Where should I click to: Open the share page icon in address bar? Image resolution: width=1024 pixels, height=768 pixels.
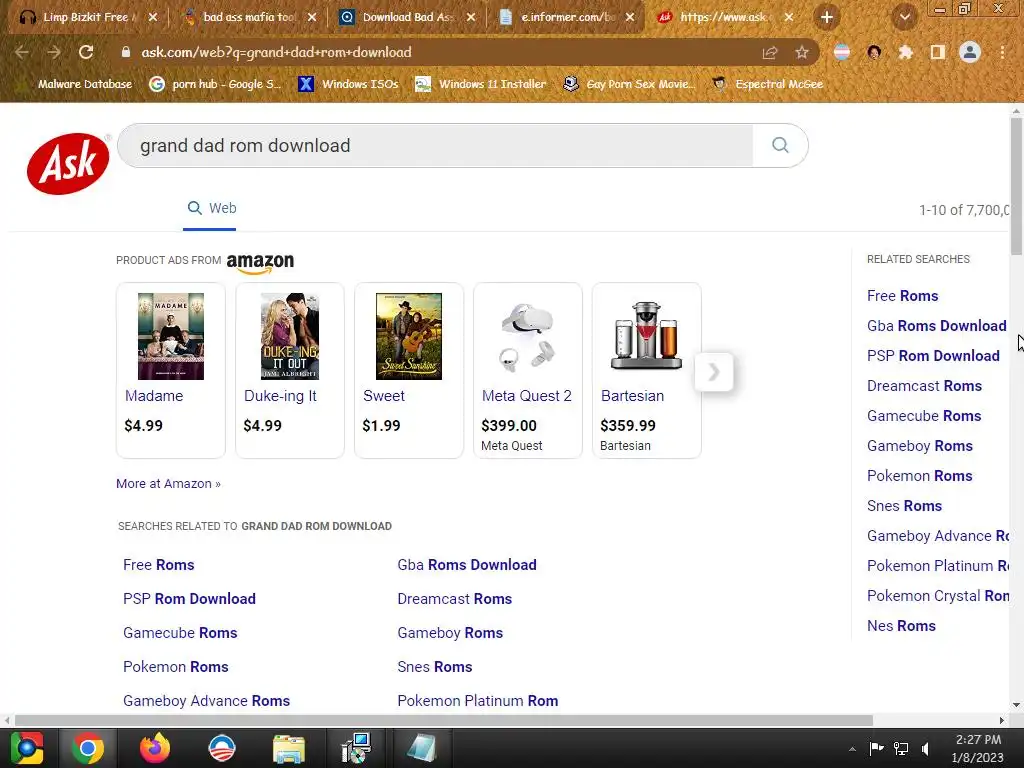point(770,52)
